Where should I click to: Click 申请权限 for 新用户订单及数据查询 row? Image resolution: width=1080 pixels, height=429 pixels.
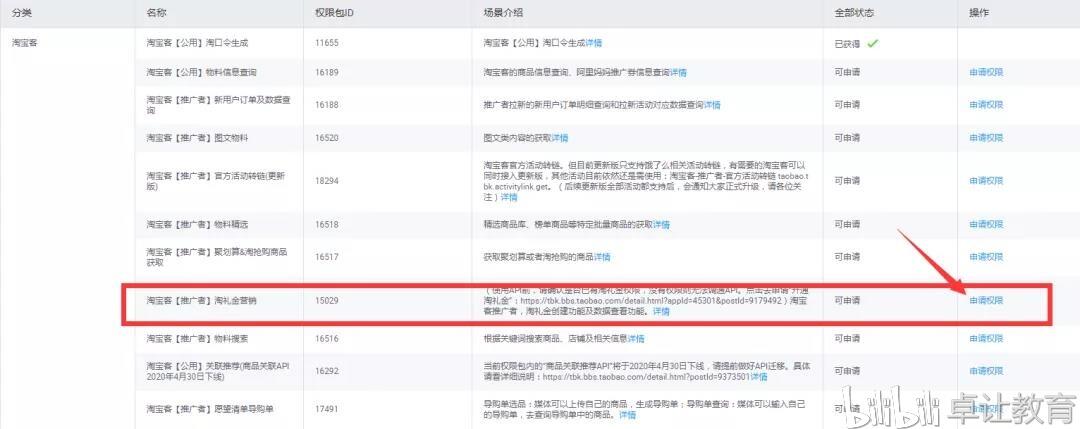point(986,105)
